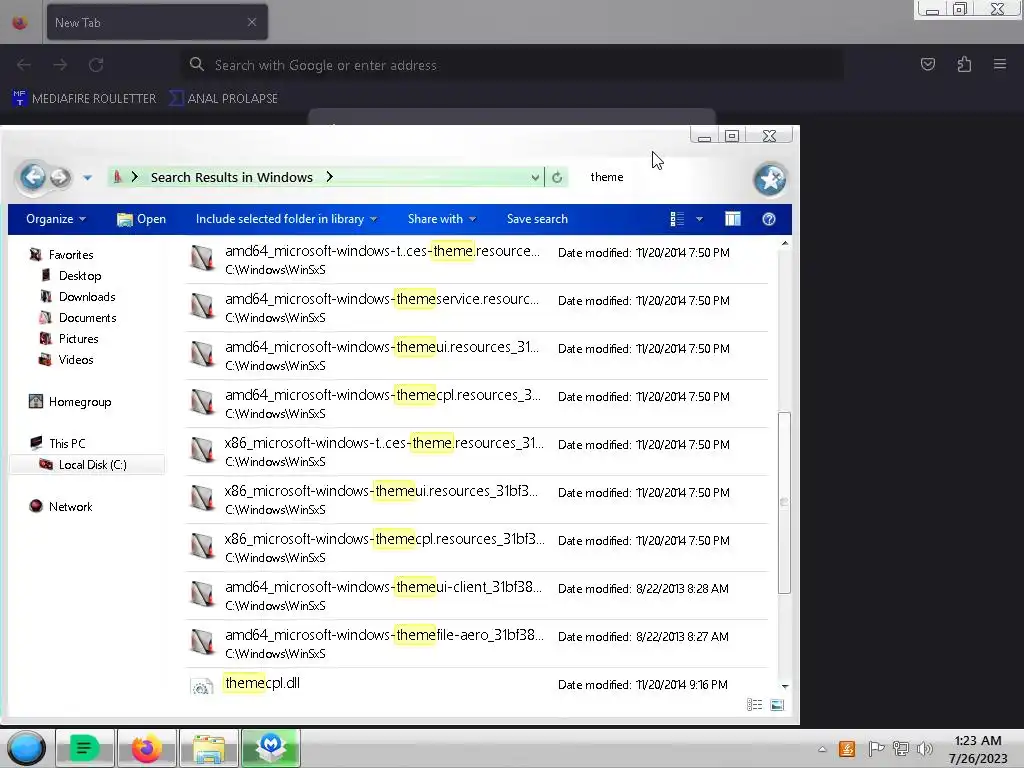Close the New Tab tab
1024x768 pixels.
point(252,22)
